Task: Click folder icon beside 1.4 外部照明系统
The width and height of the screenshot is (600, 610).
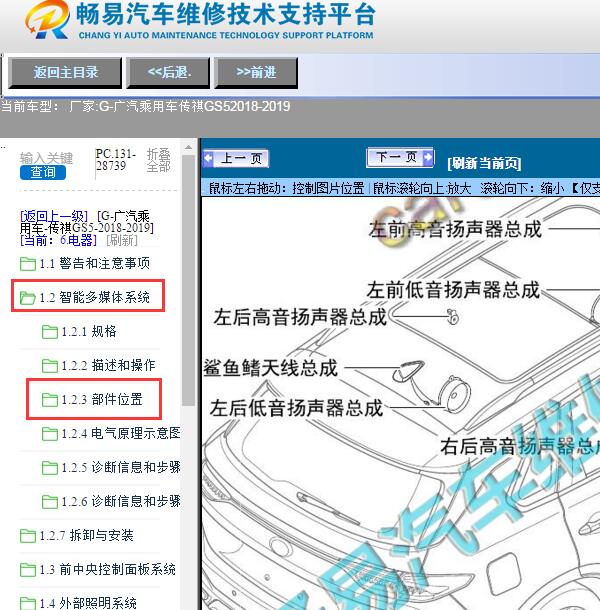Action: pyautogui.click(x=28, y=603)
